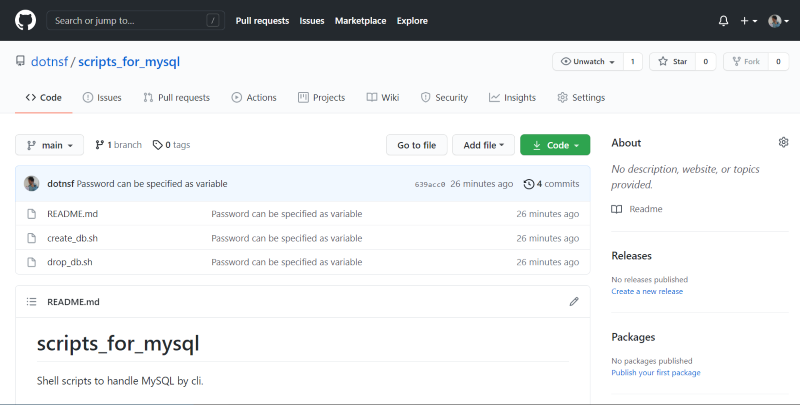Open commit message on create_db.sh row
This screenshot has height=405, width=800.
point(287,238)
